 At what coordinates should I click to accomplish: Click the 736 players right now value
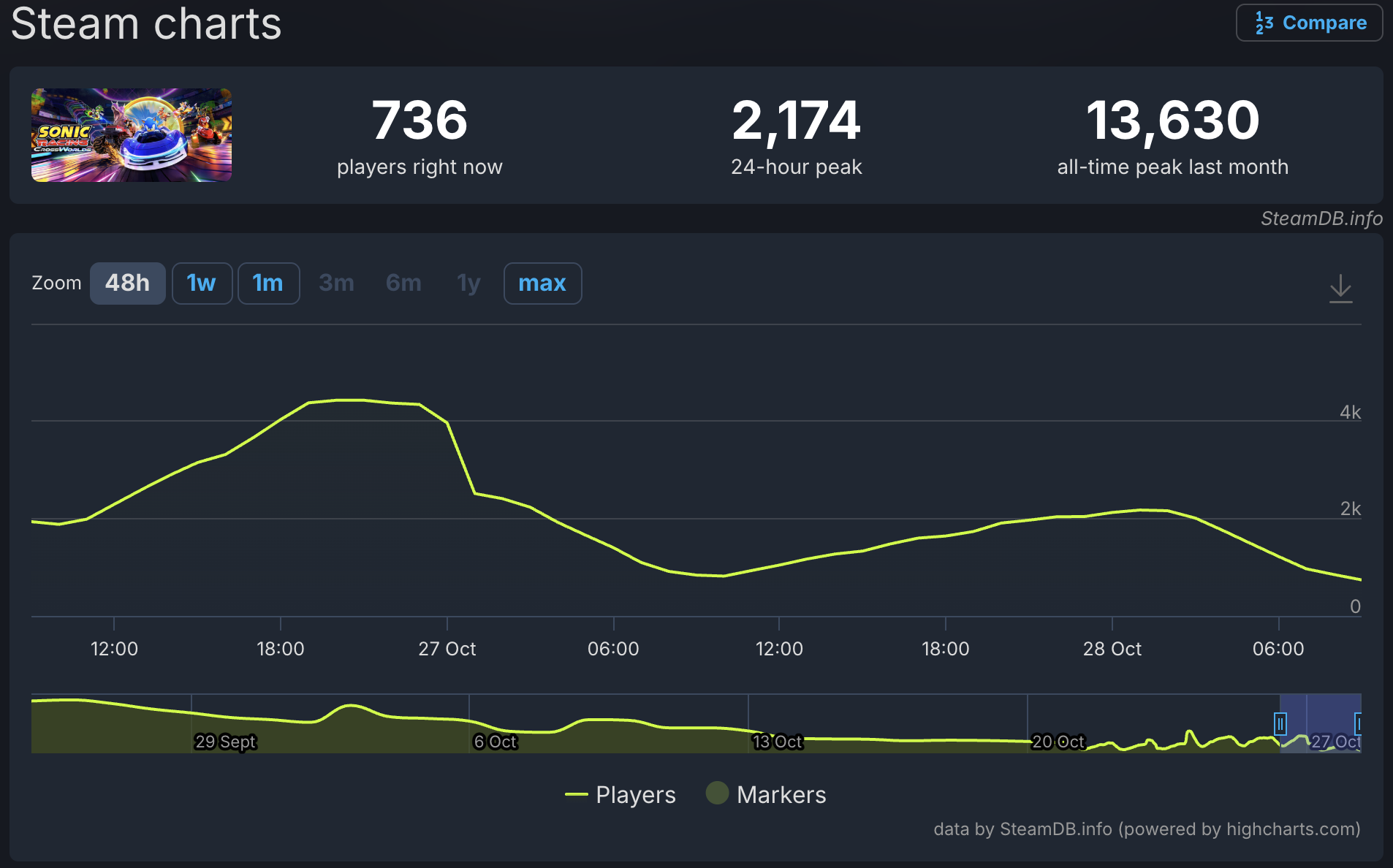[420, 121]
